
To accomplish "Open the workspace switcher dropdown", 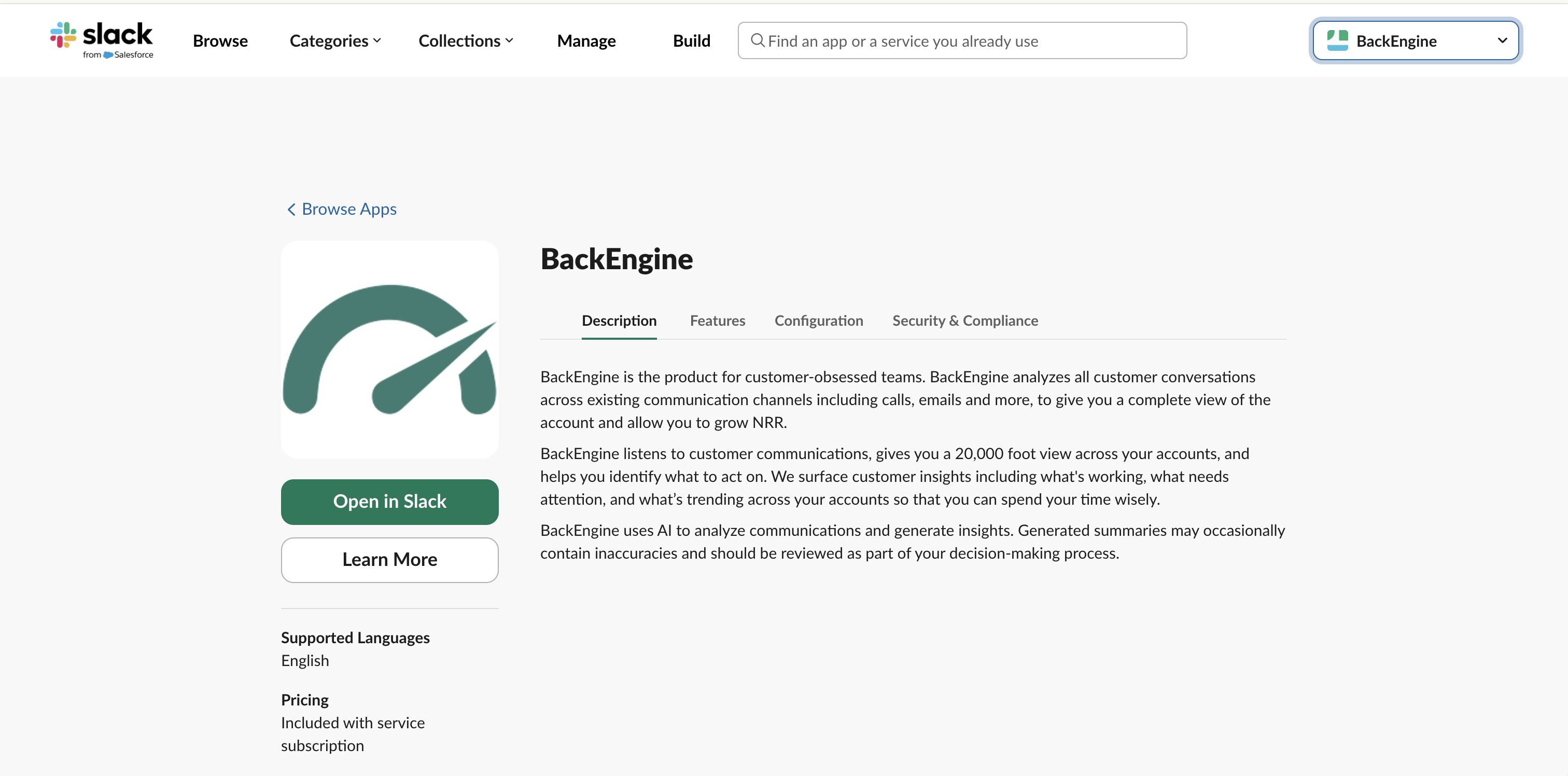I will click(1503, 40).
